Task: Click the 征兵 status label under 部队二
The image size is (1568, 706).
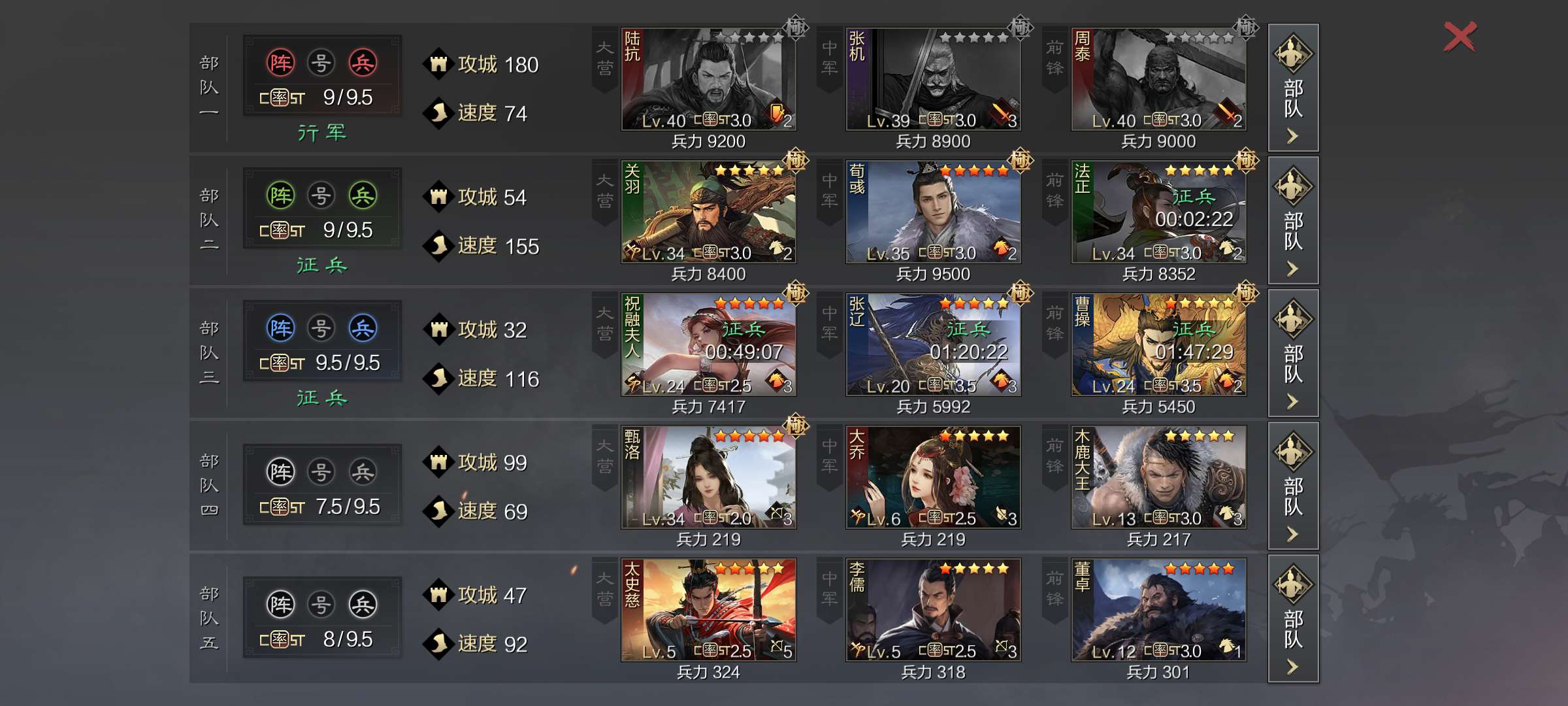Action: pos(322,265)
